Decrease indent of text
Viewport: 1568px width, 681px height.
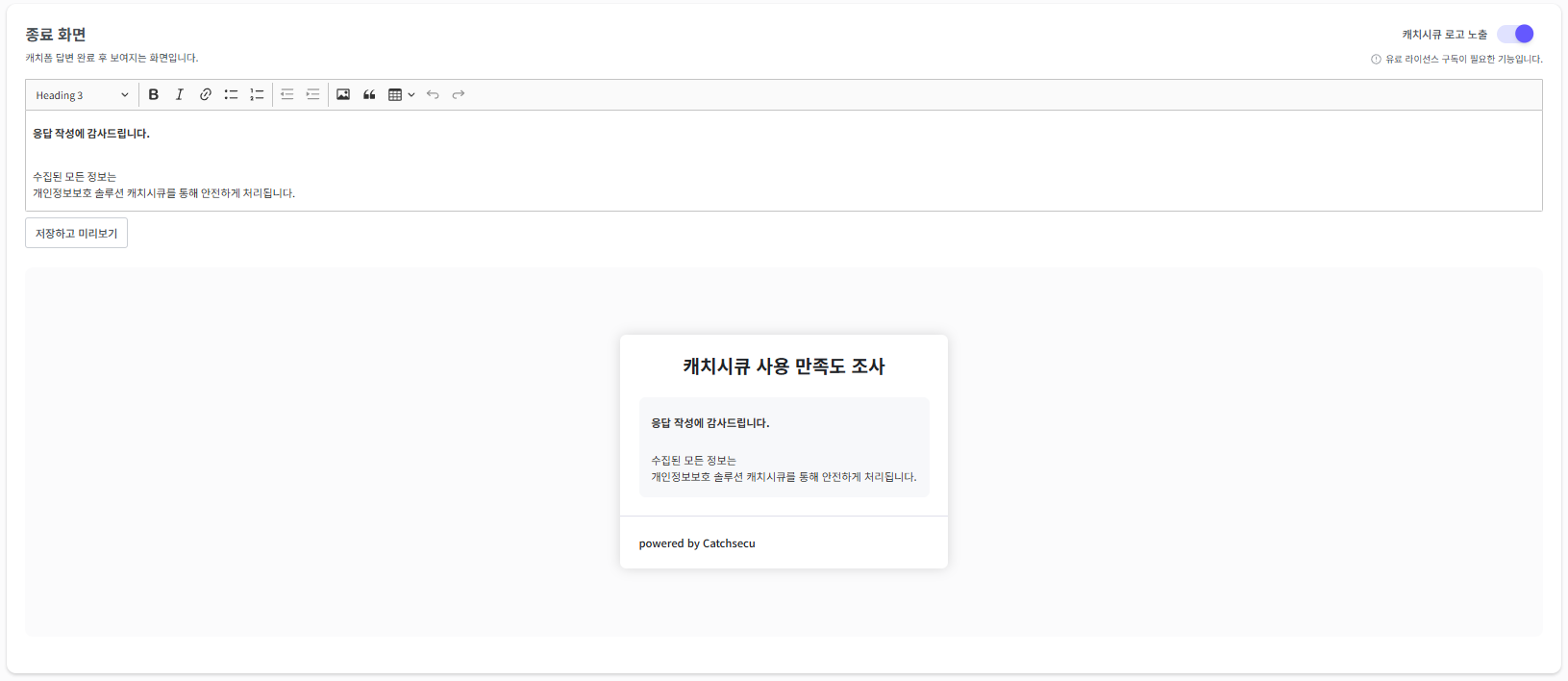pos(286,94)
